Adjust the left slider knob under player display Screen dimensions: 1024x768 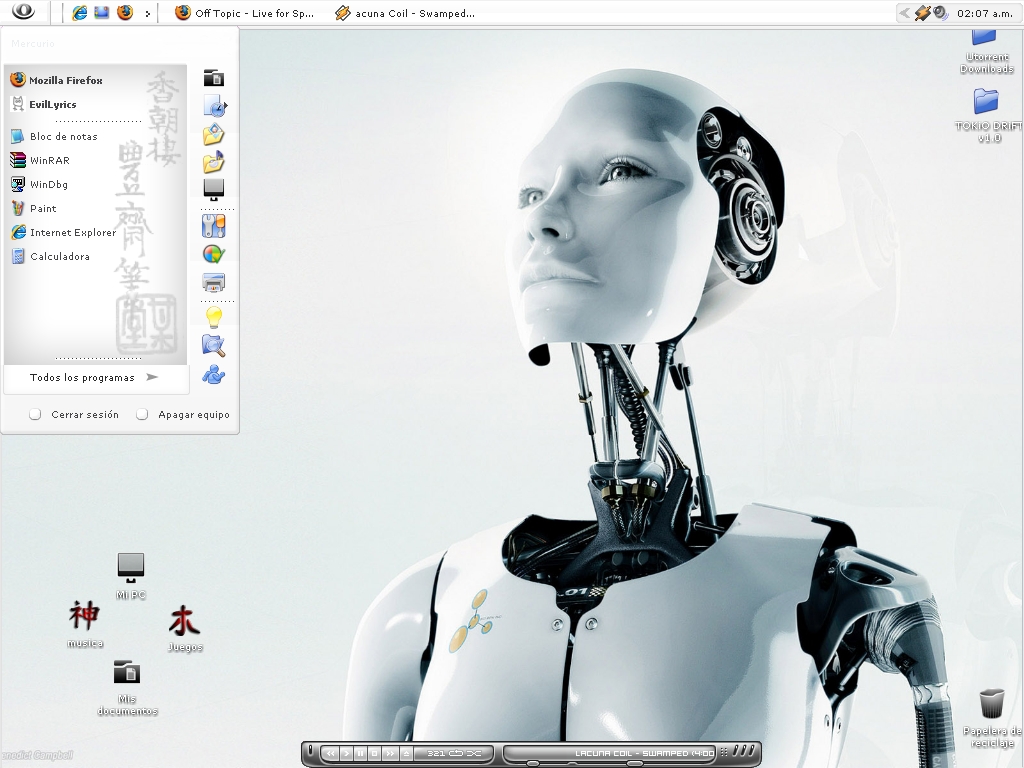pyautogui.click(x=533, y=763)
